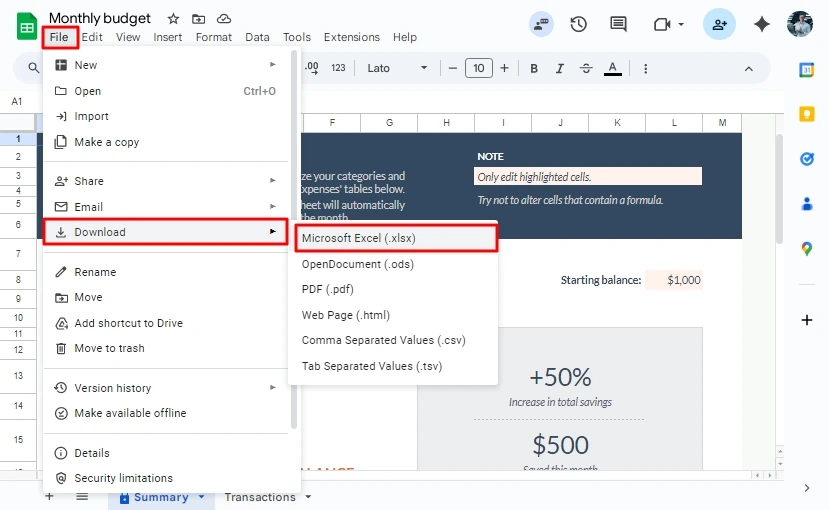
Task: Download as Comma Separated Values (.csv)
Action: (x=392, y=340)
